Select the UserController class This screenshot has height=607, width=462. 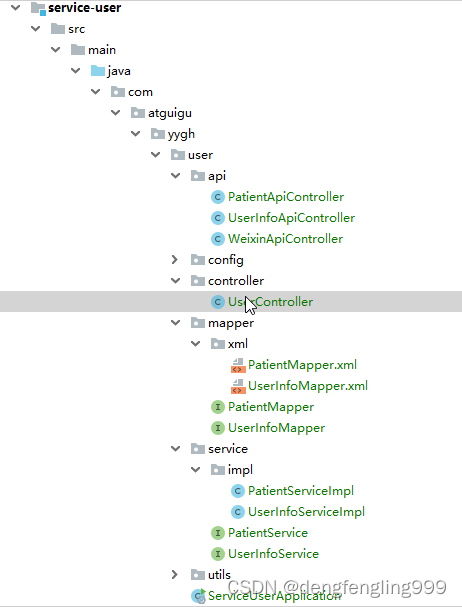pos(231,302)
